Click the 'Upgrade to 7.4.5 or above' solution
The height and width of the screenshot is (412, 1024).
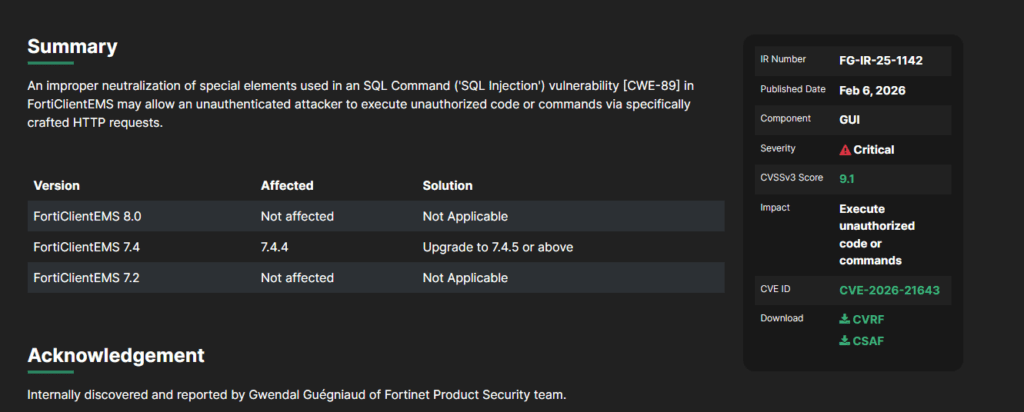click(497, 247)
